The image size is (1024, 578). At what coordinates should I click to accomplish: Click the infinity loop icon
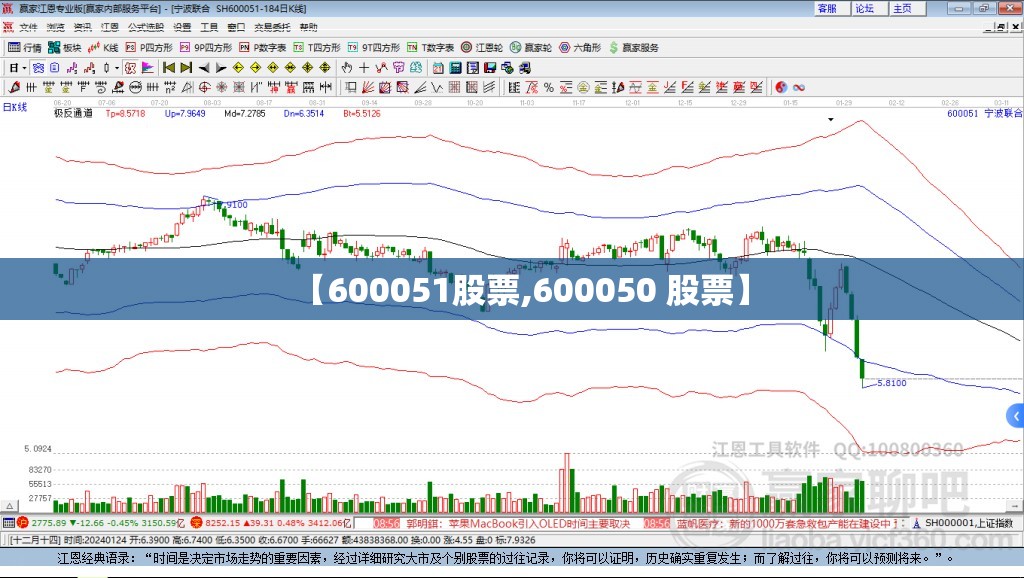(x=799, y=87)
